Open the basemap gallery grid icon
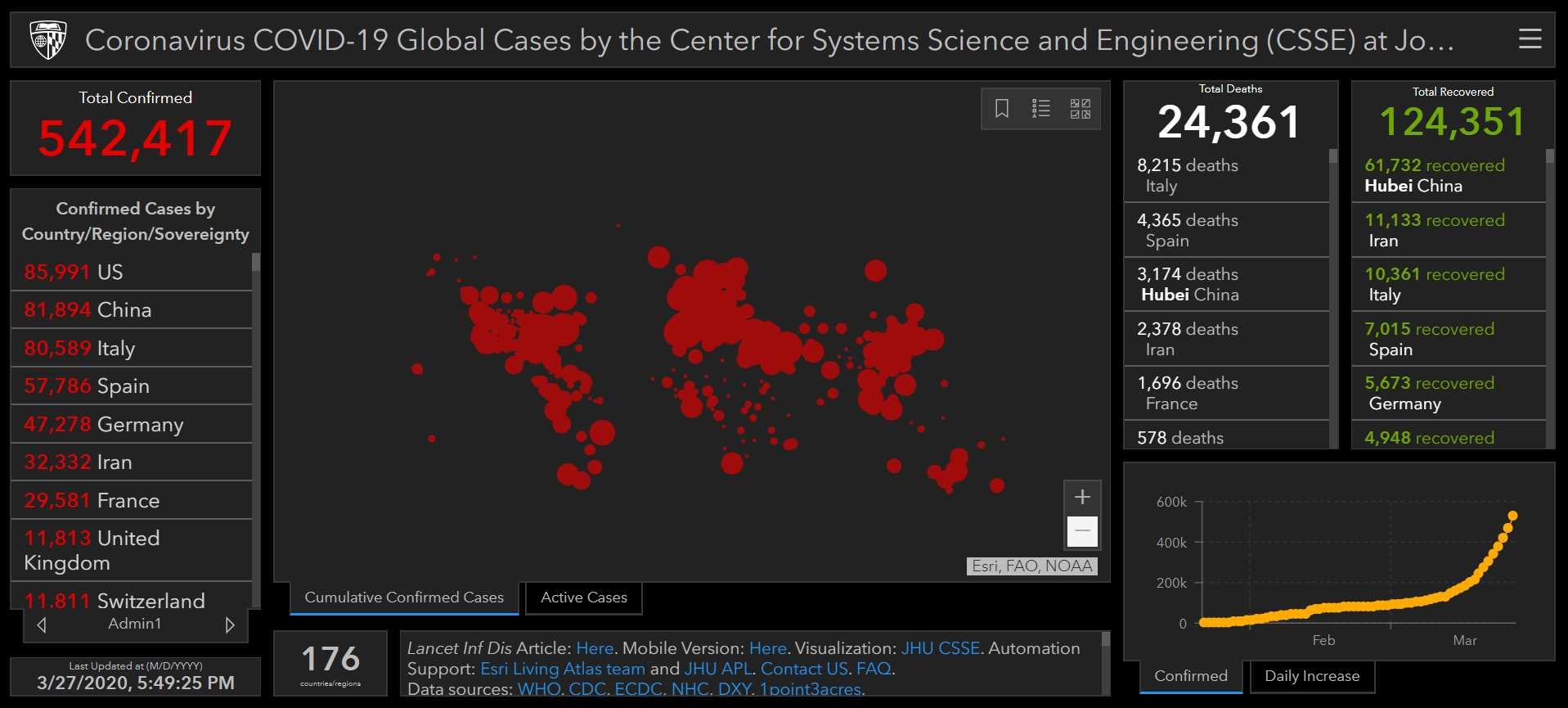The height and width of the screenshot is (708, 1568). pyautogui.click(x=1080, y=108)
